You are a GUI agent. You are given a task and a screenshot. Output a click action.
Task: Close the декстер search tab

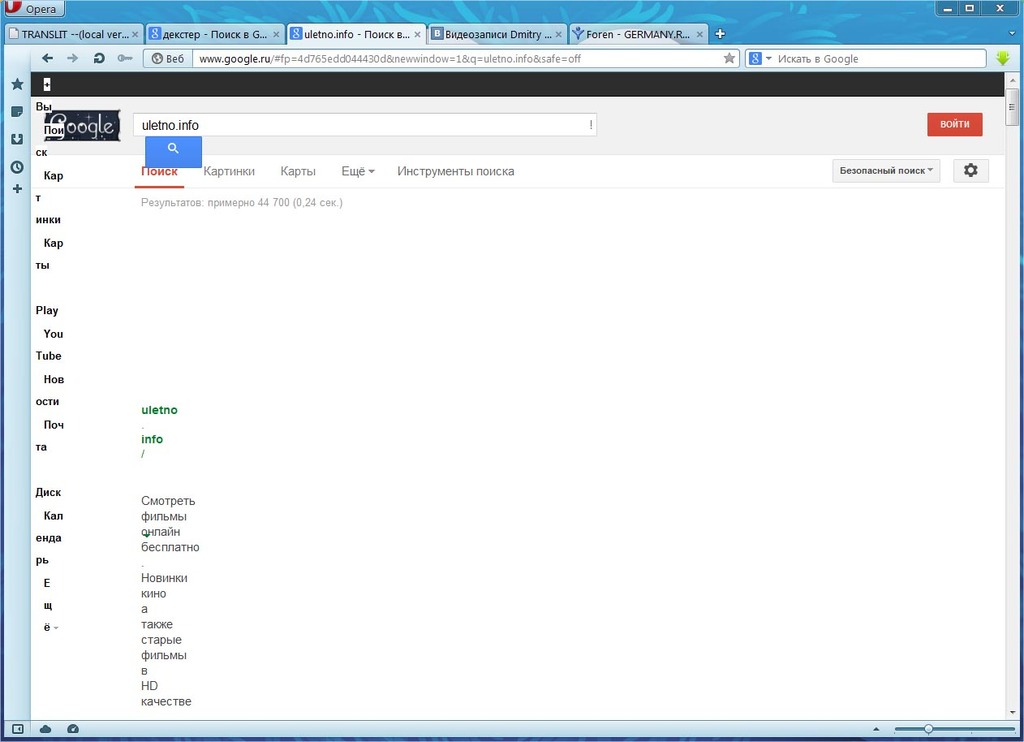tap(276, 35)
